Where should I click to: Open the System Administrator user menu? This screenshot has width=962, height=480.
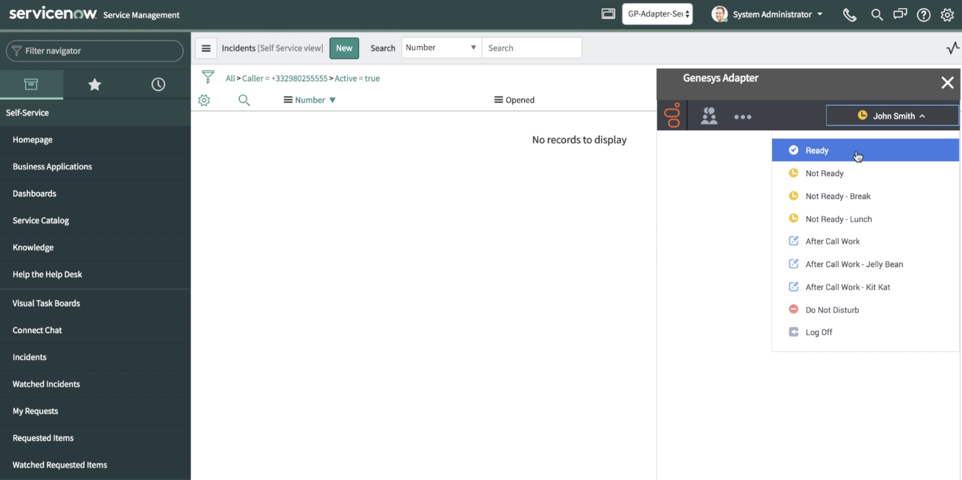click(778, 14)
